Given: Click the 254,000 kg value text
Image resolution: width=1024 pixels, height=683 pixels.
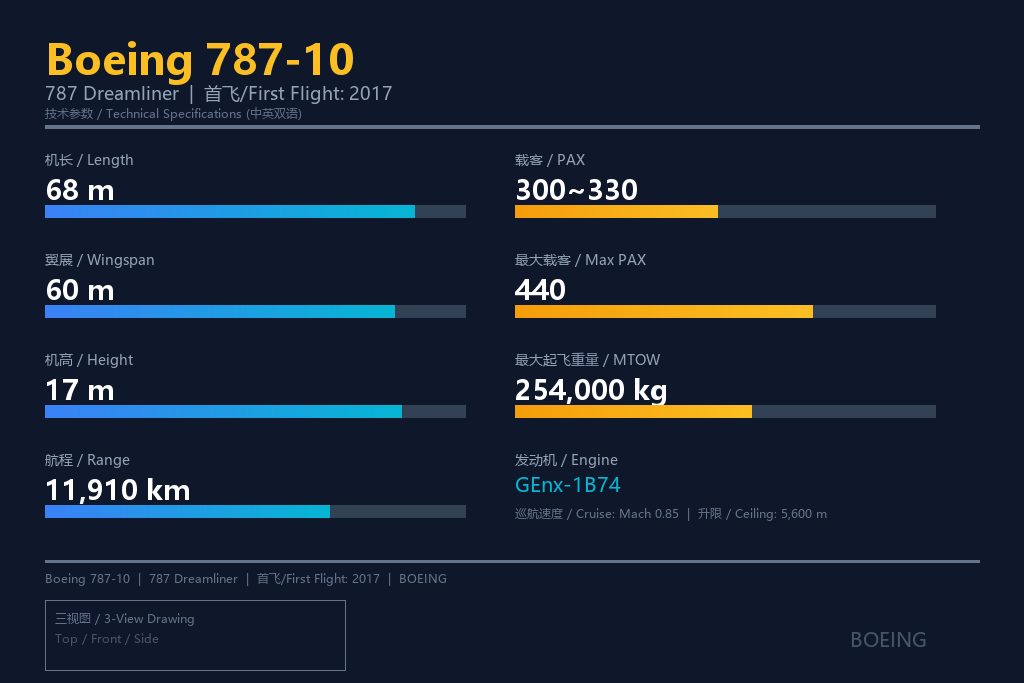Looking at the screenshot, I should 591,390.
